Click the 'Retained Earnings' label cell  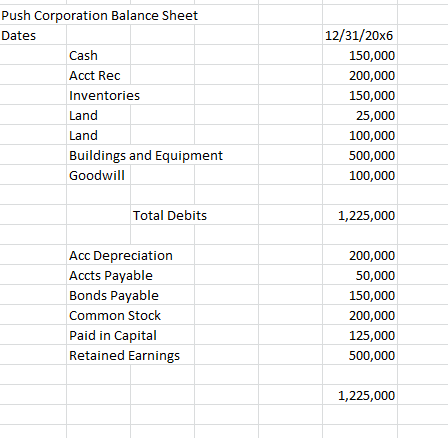124,356
